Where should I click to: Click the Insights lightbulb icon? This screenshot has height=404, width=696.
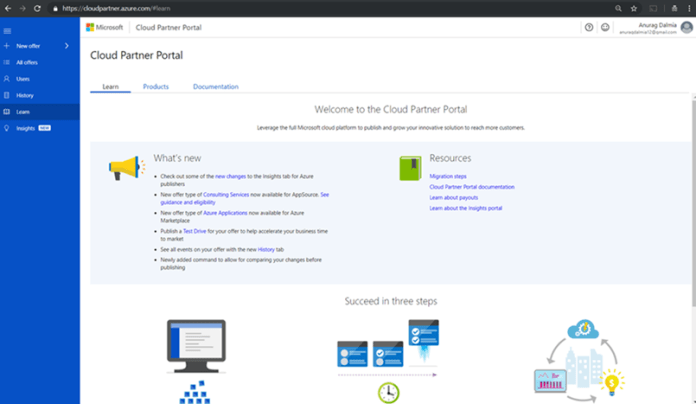pyautogui.click(x=7, y=128)
